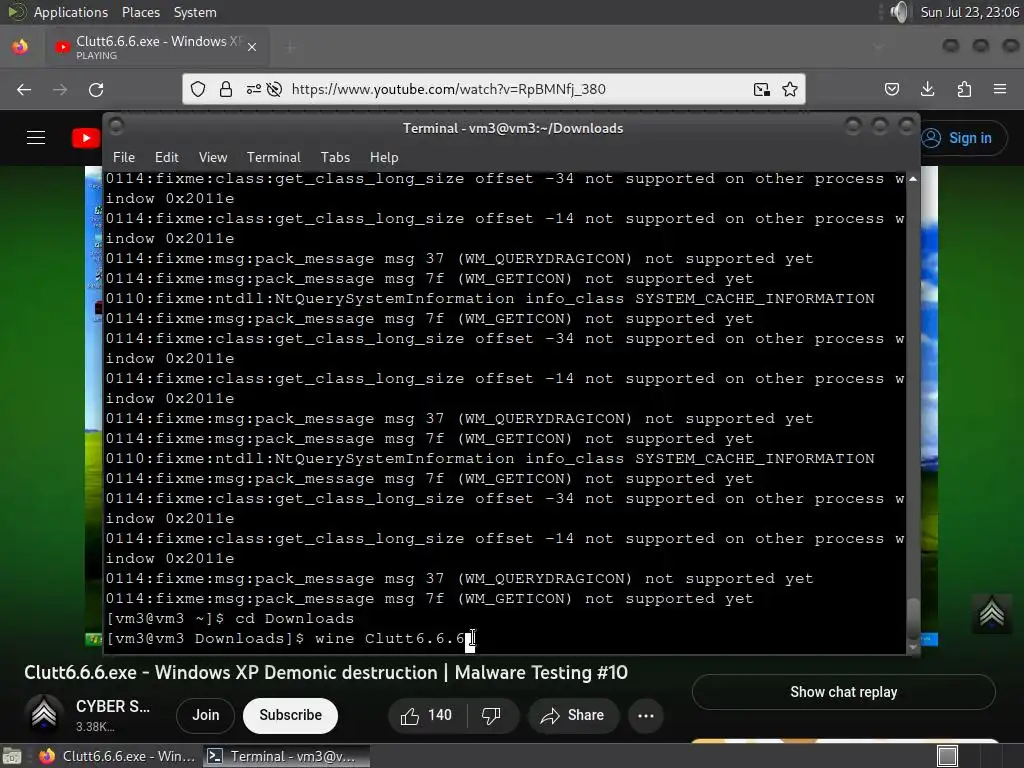Open the terminal File menu
Image resolution: width=1024 pixels, height=768 pixels.
[124, 157]
